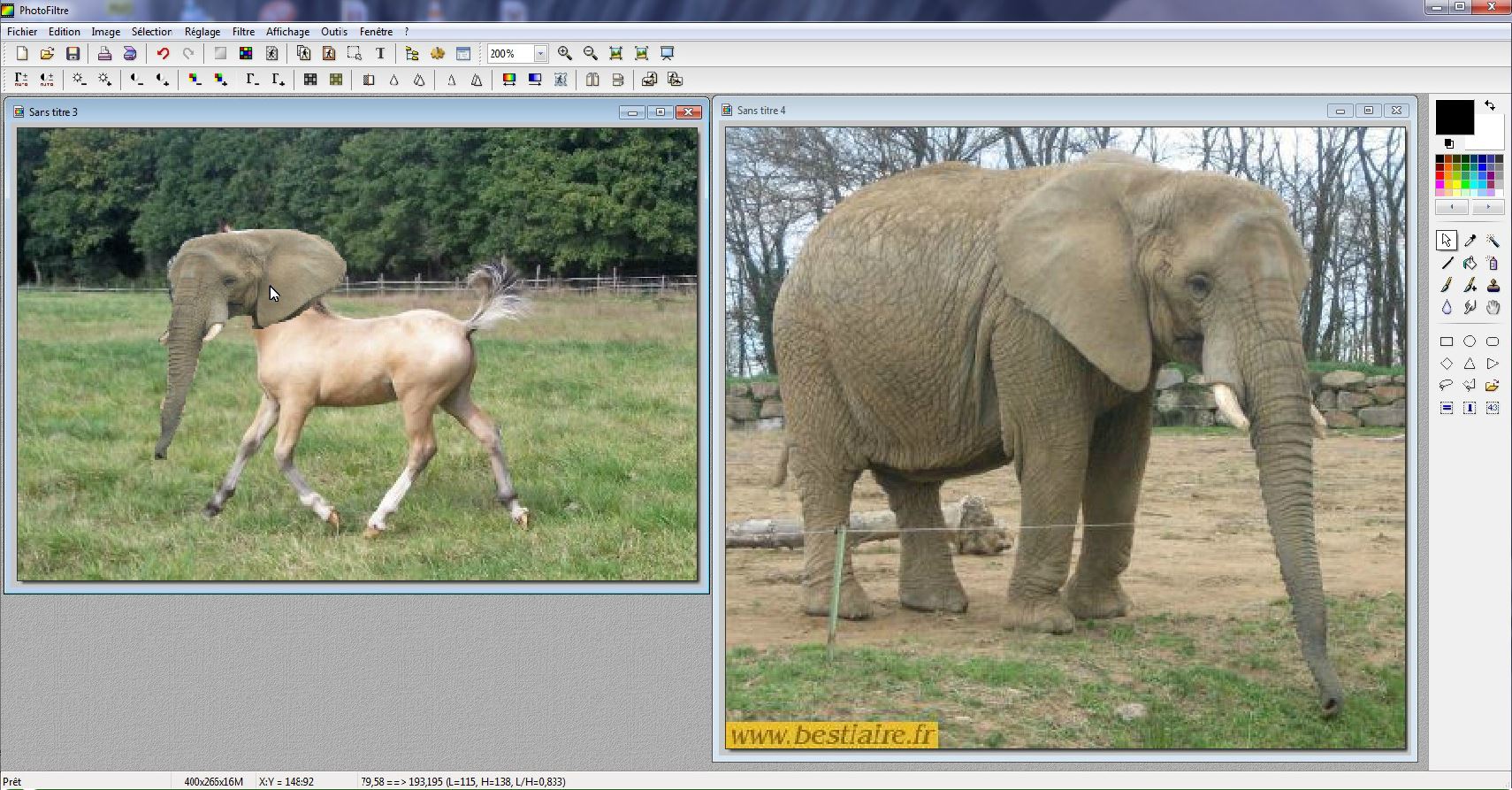
Task: Click the Text tool T icon
Action: click(x=380, y=54)
